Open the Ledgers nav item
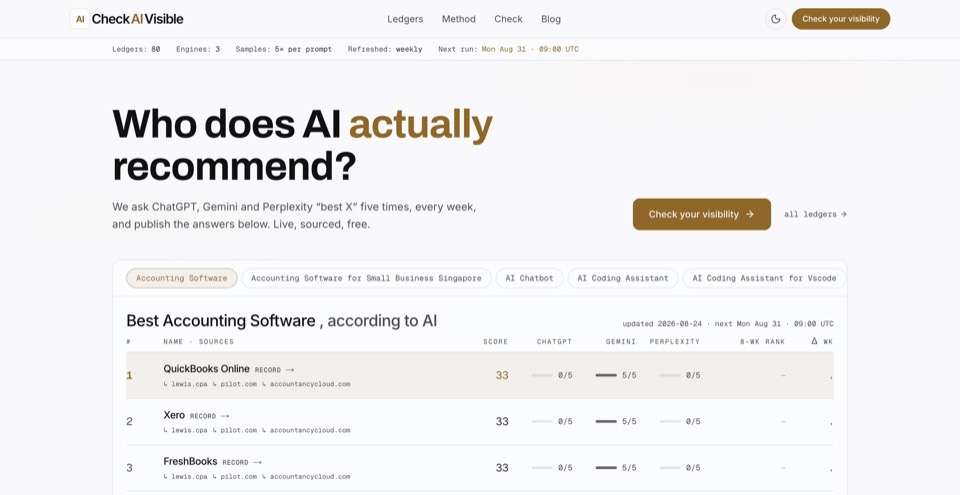The image size is (960, 495). (x=405, y=19)
